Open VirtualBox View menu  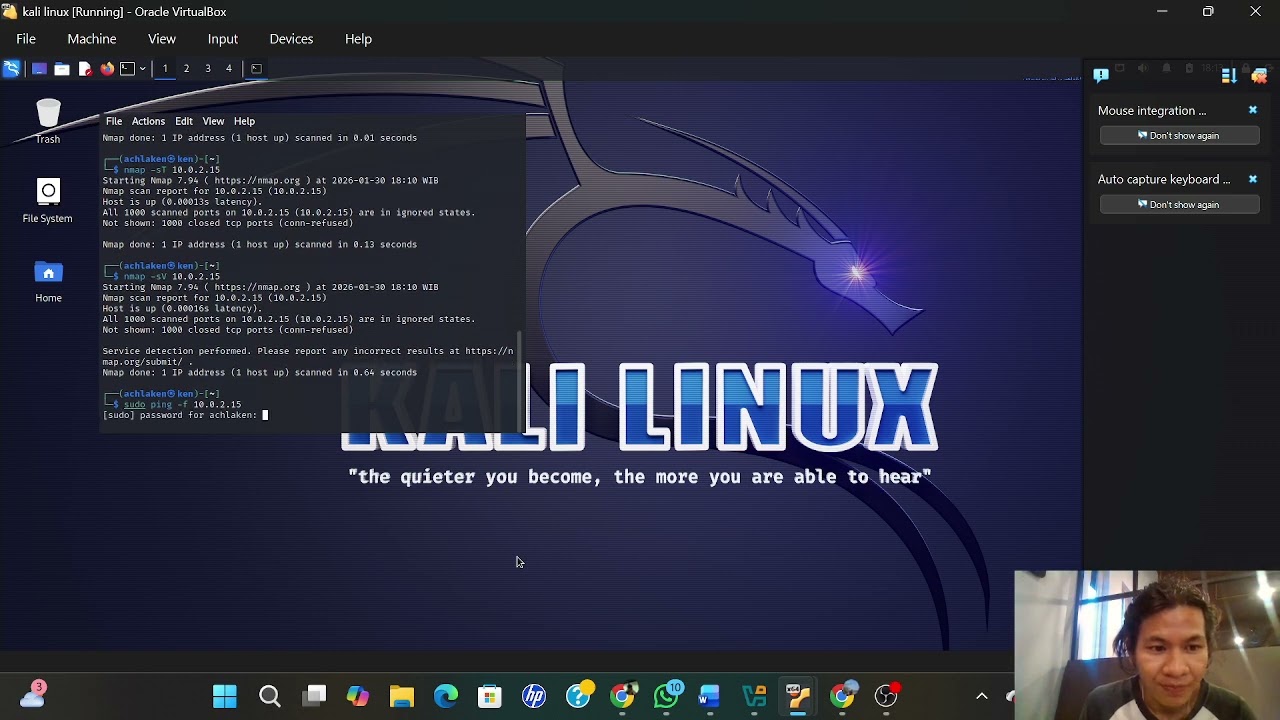(x=162, y=39)
